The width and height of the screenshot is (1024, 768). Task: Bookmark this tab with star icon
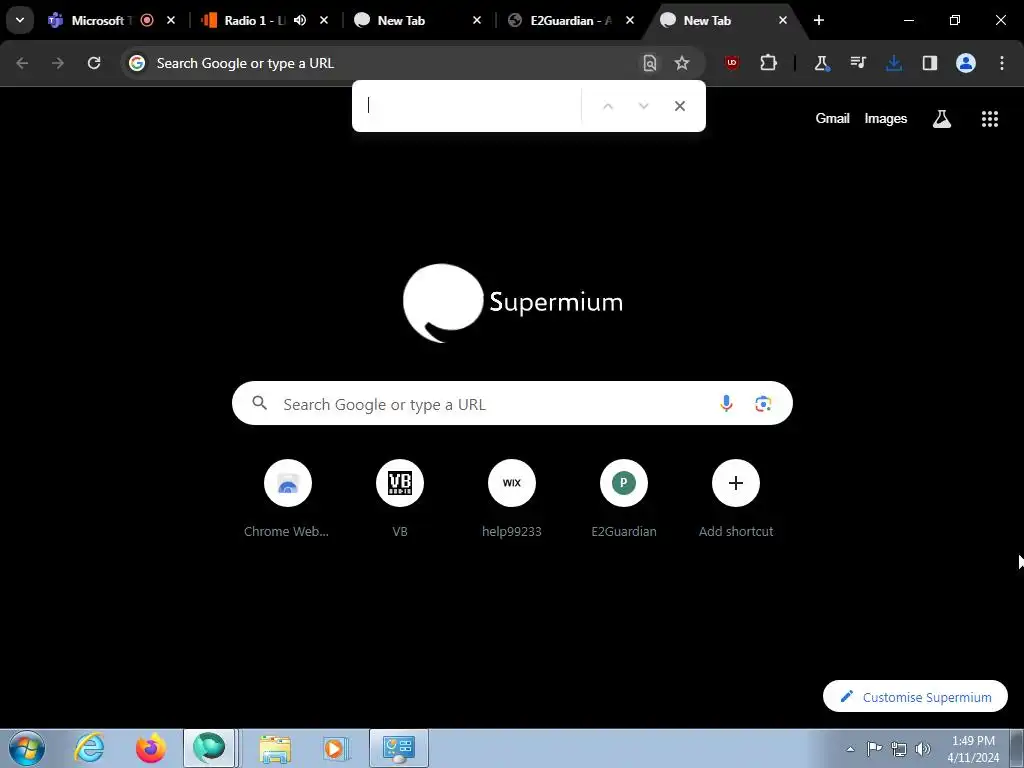682,63
